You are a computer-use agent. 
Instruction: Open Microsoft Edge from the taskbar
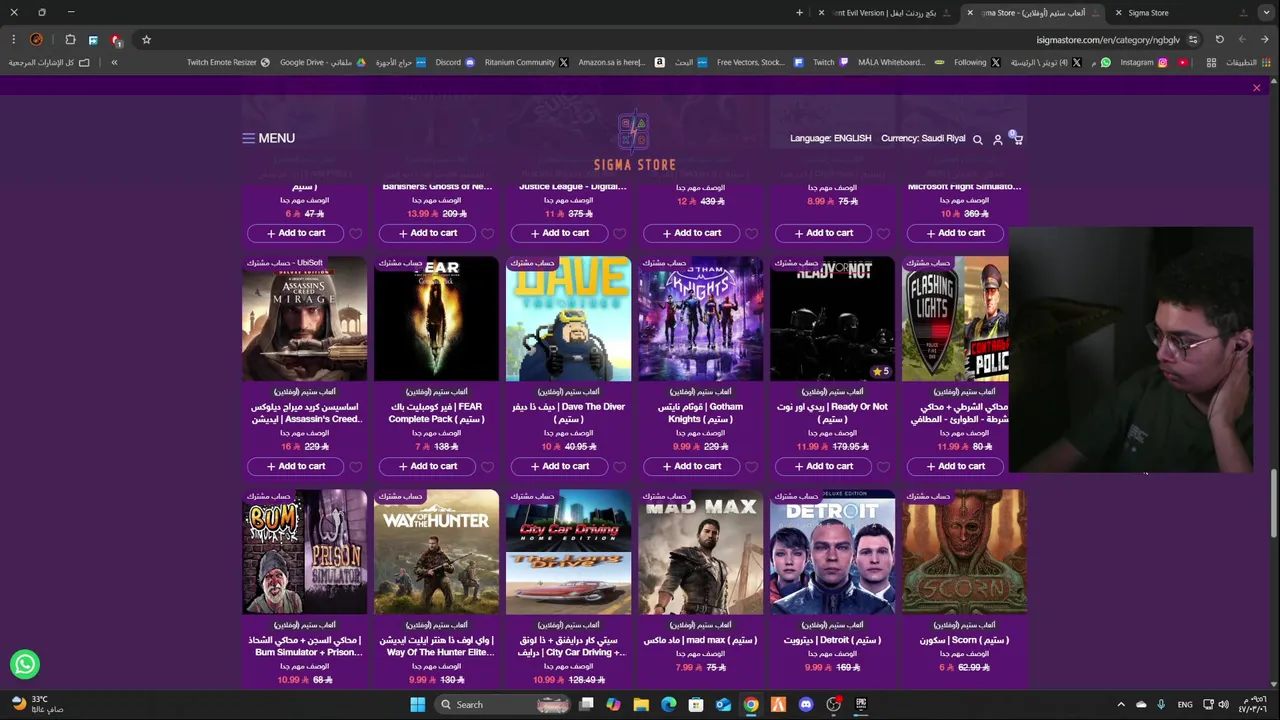pos(668,705)
